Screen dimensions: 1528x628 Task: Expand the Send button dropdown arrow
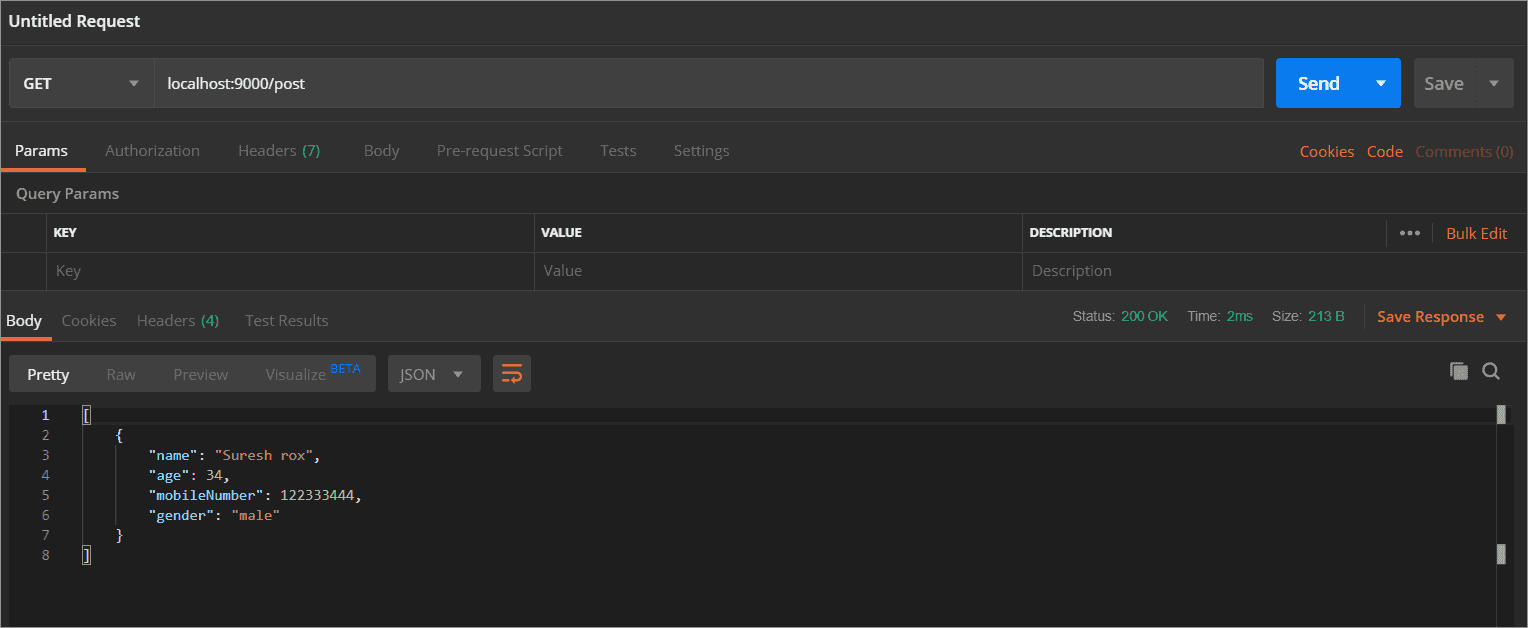coord(1381,84)
